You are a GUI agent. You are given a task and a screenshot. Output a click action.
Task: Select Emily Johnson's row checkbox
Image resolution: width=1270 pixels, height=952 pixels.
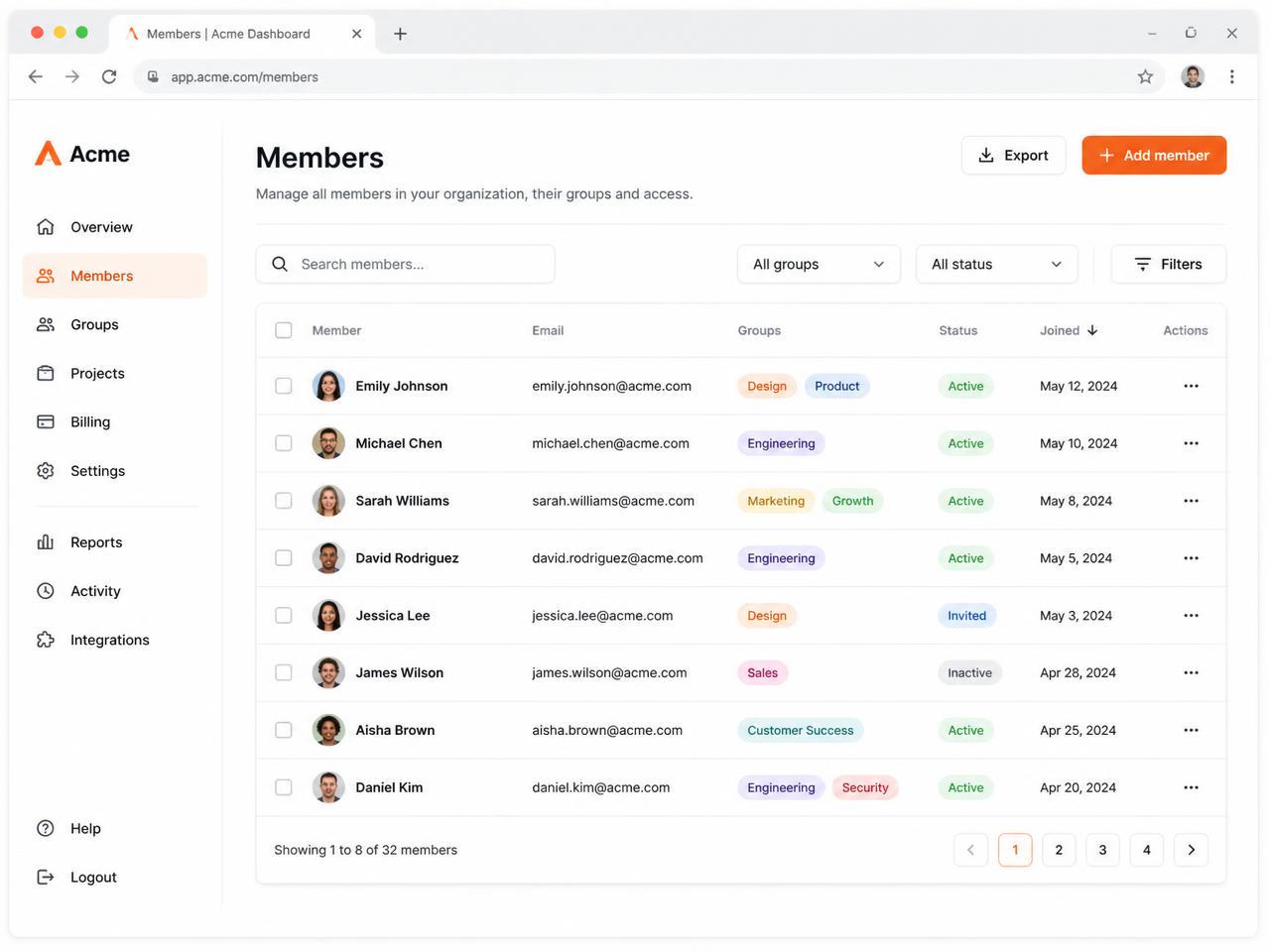pyautogui.click(x=284, y=386)
